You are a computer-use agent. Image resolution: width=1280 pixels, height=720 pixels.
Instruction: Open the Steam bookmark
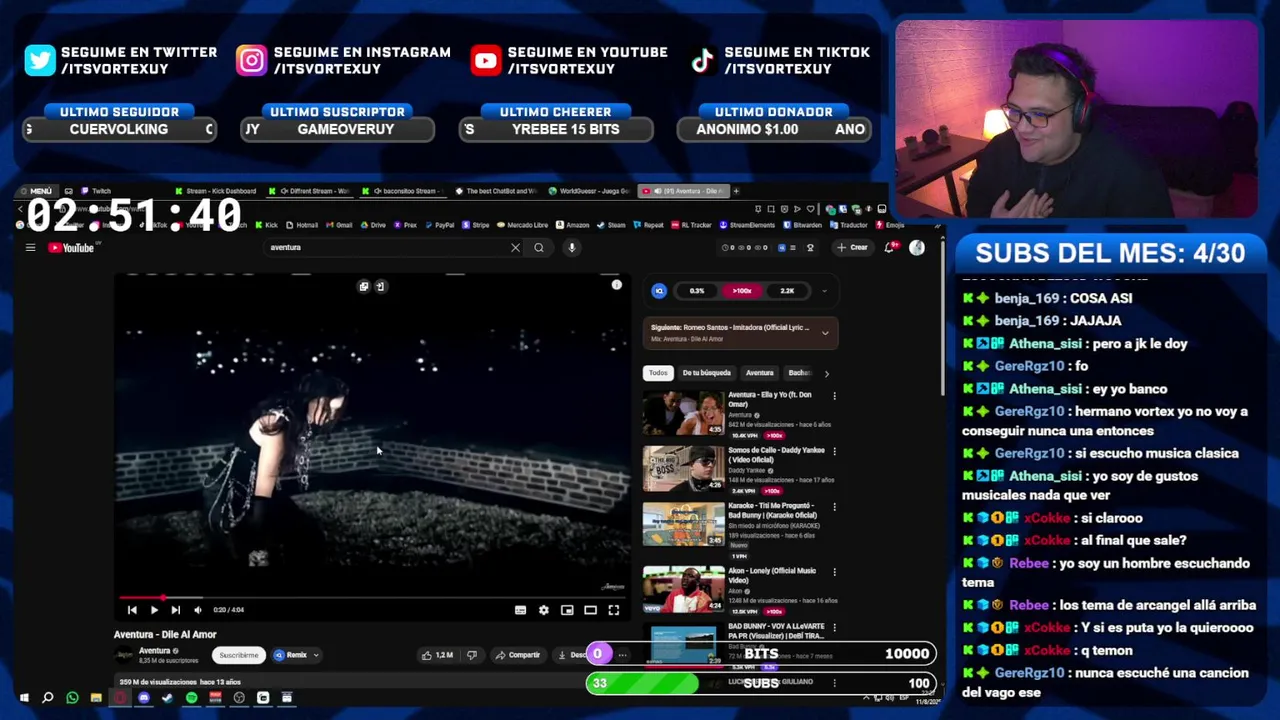point(611,225)
